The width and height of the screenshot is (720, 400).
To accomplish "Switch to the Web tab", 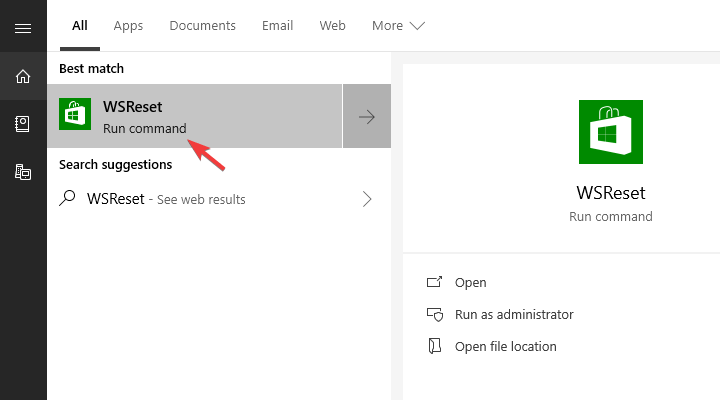I will (332, 26).
